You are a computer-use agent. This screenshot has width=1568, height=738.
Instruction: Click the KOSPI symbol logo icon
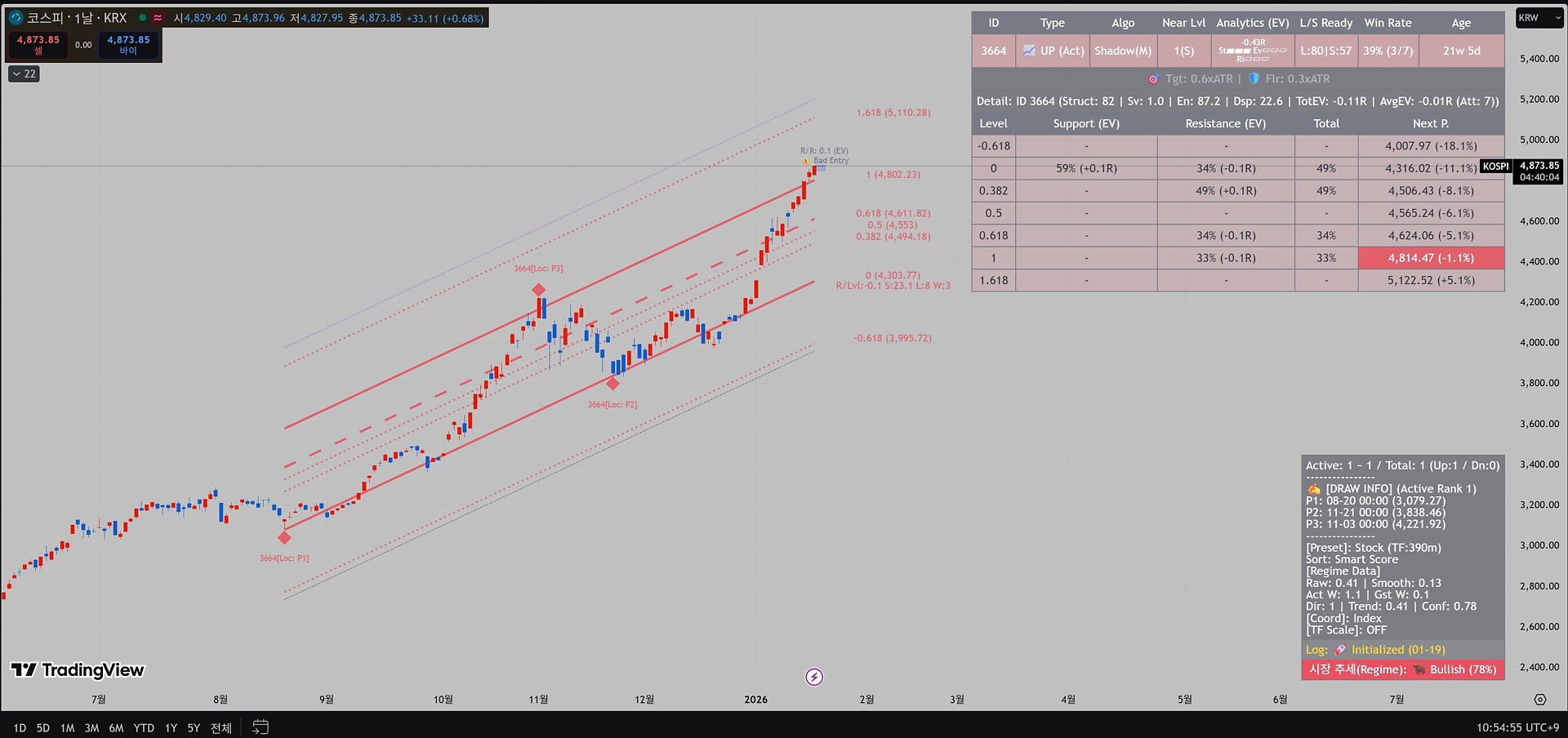(16, 17)
